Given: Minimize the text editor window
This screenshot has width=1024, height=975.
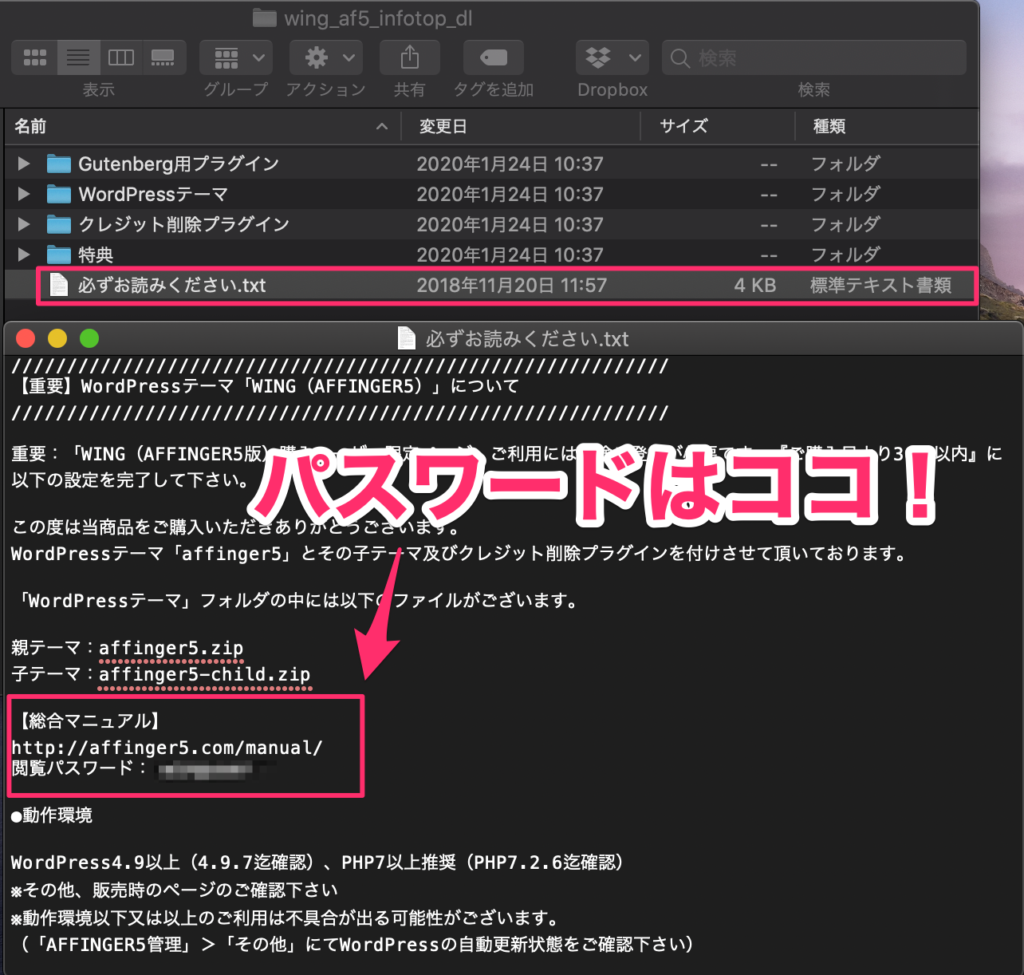Looking at the screenshot, I should tap(57, 338).
